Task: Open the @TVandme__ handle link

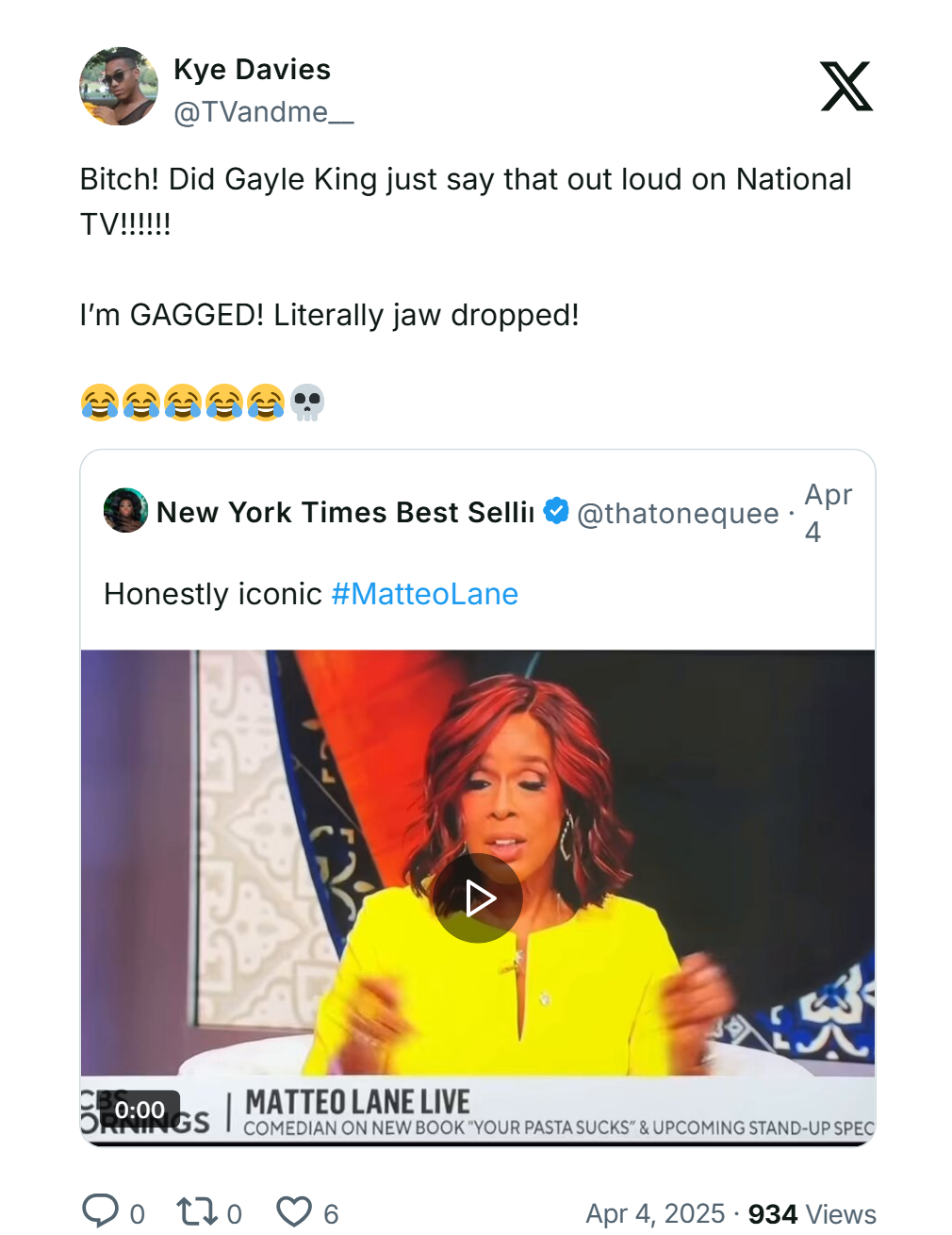Action: coord(263,112)
